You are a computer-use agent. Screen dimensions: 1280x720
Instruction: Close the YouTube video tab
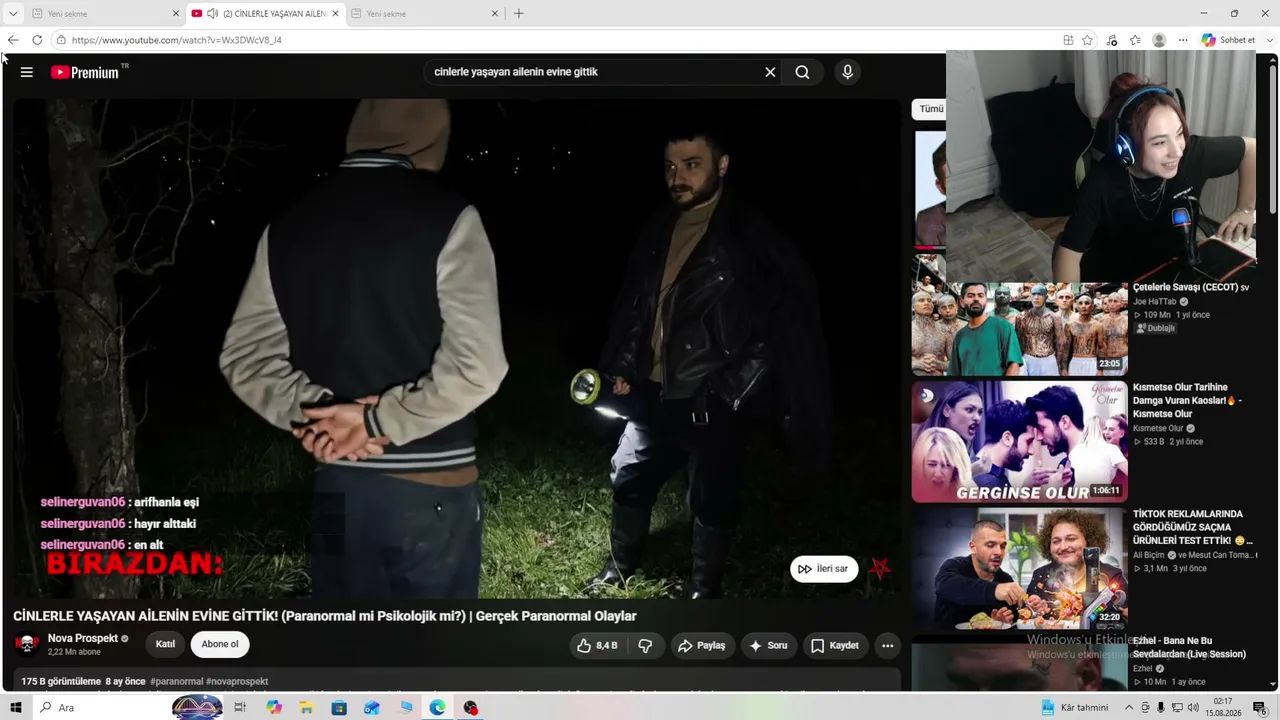[x=335, y=14]
